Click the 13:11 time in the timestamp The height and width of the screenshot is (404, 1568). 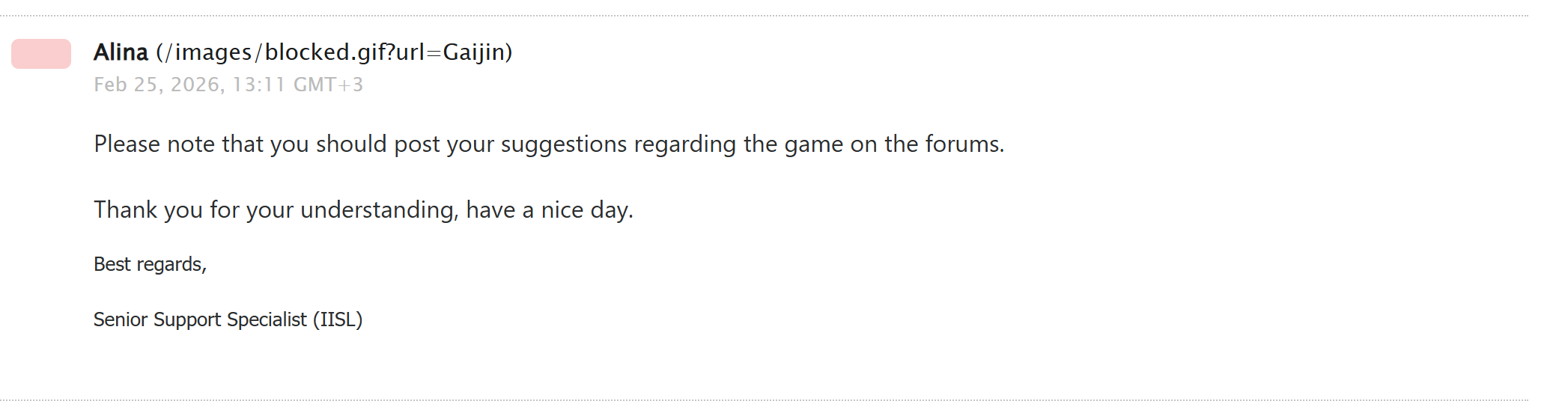(258, 85)
